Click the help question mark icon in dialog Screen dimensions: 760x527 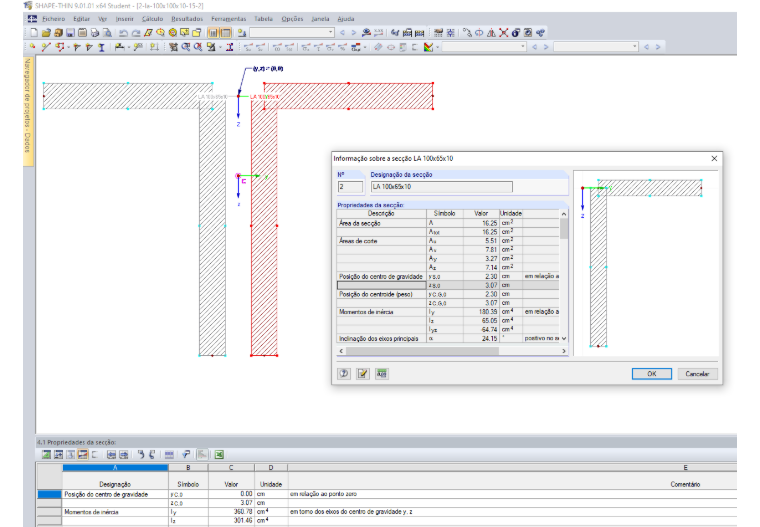coord(344,373)
